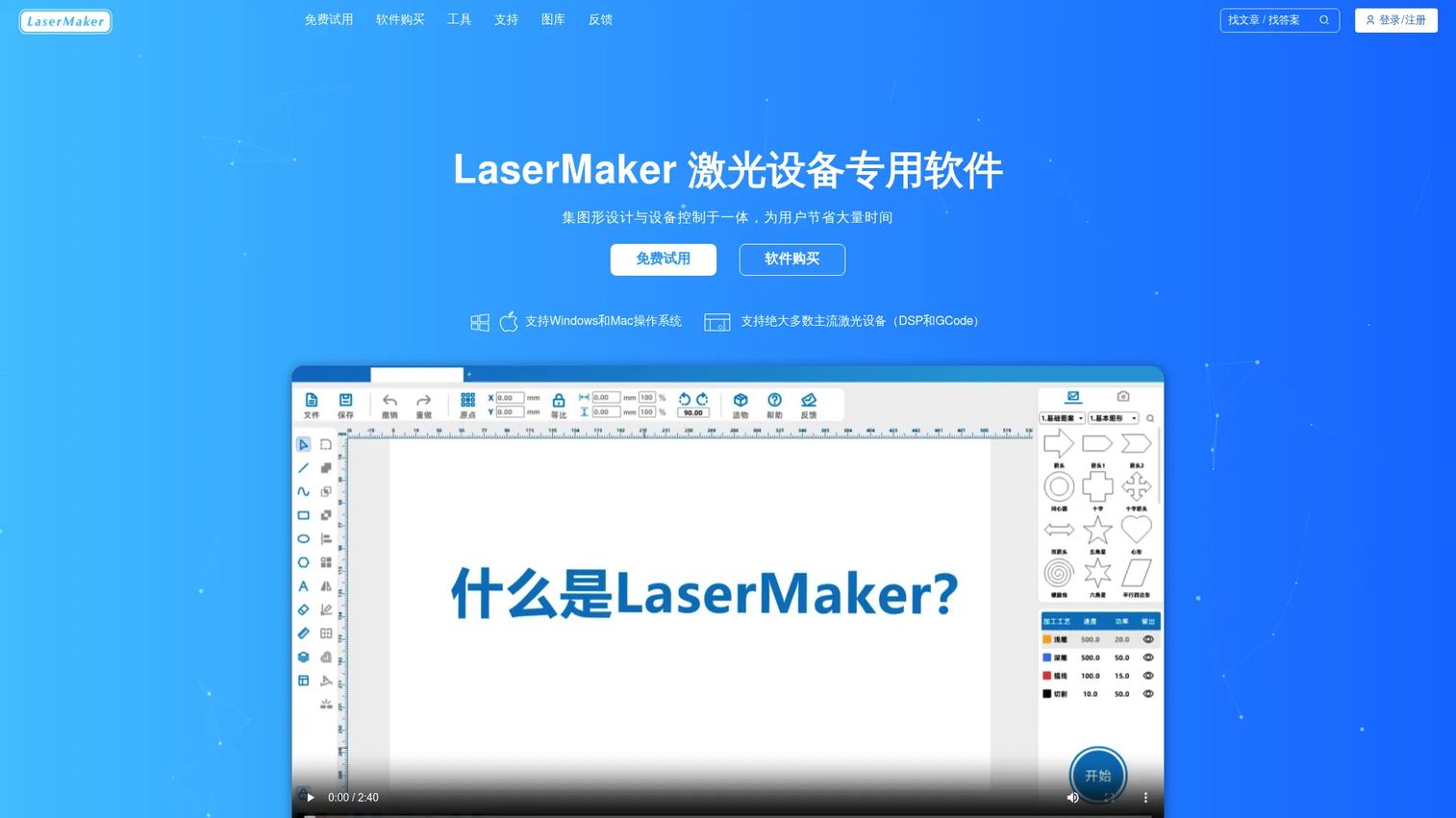Enter fullscreen for the video

click(1109, 797)
